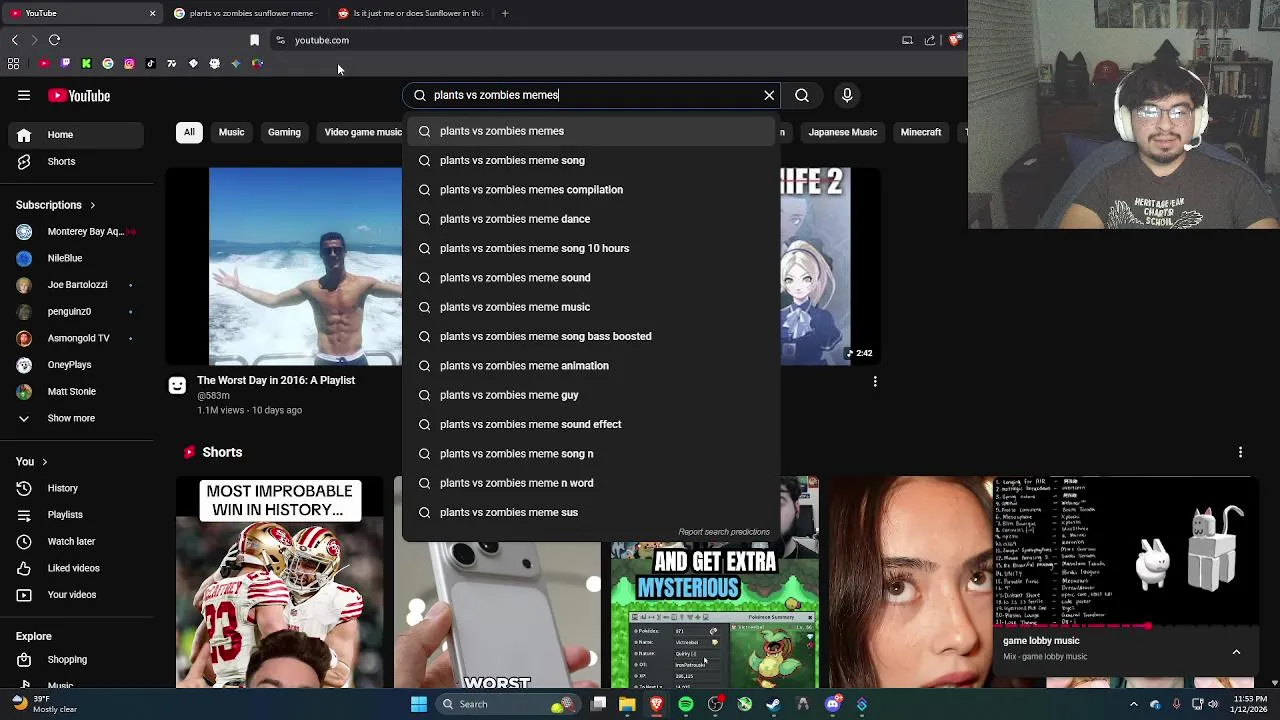Open the video options three-dot menu
The height and width of the screenshot is (720, 1280).
point(875,381)
